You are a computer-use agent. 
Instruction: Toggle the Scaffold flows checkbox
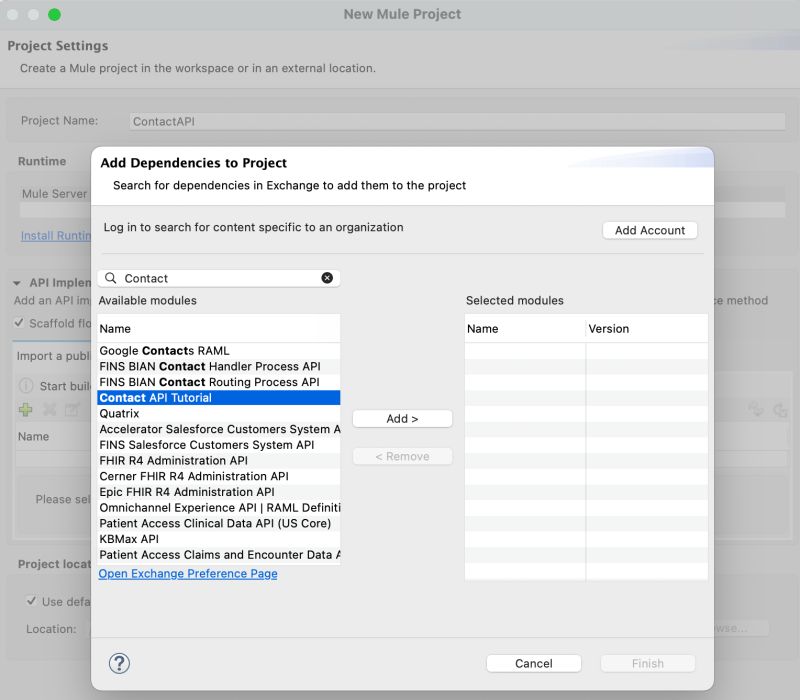19,323
